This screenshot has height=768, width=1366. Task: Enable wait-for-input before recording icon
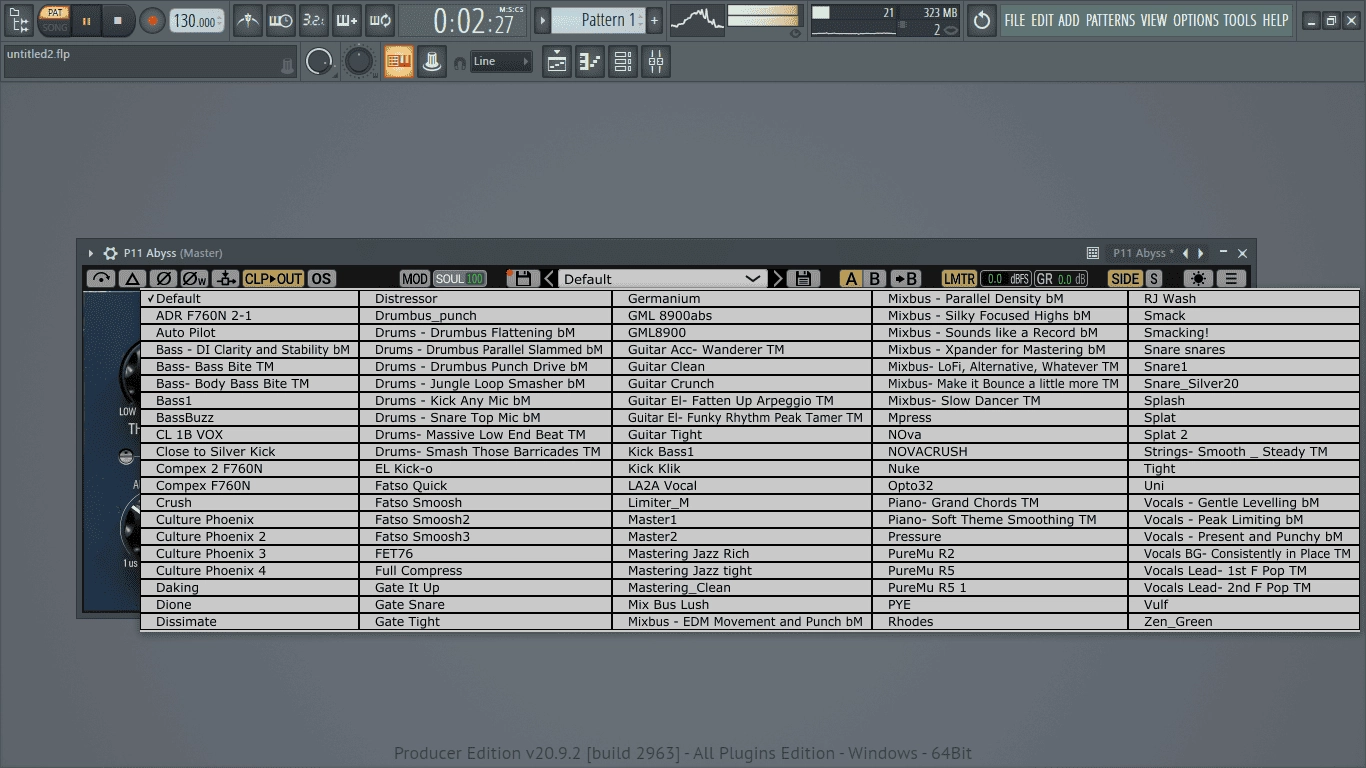point(281,20)
